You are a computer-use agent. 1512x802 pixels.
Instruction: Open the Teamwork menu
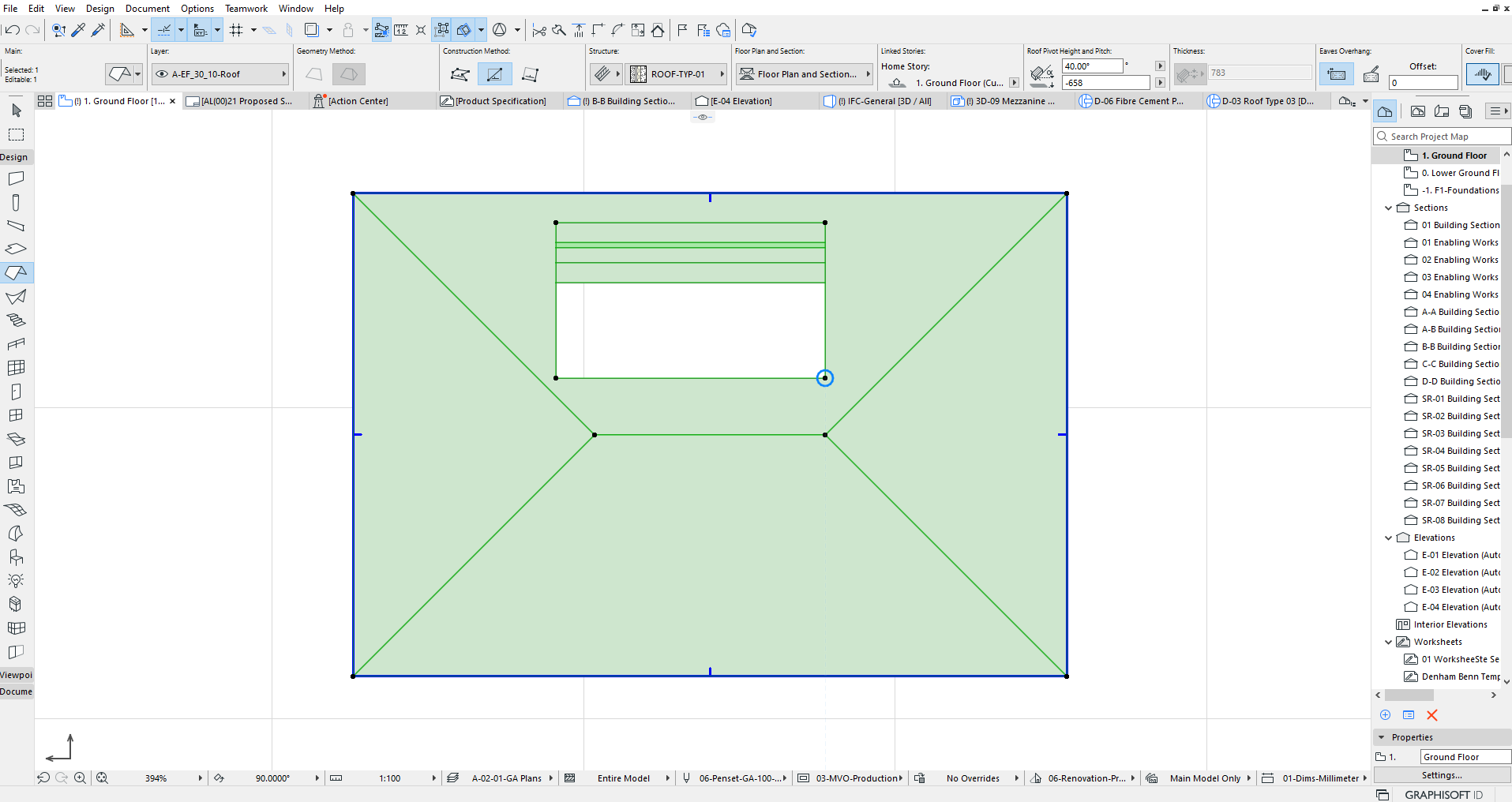tap(246, 8)
